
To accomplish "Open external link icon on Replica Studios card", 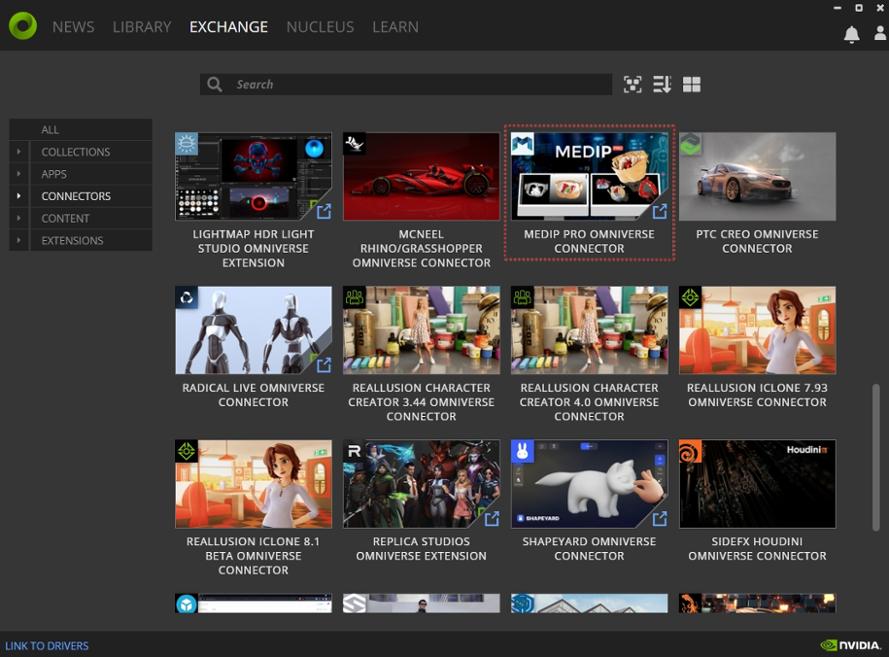I will (492, 519).
